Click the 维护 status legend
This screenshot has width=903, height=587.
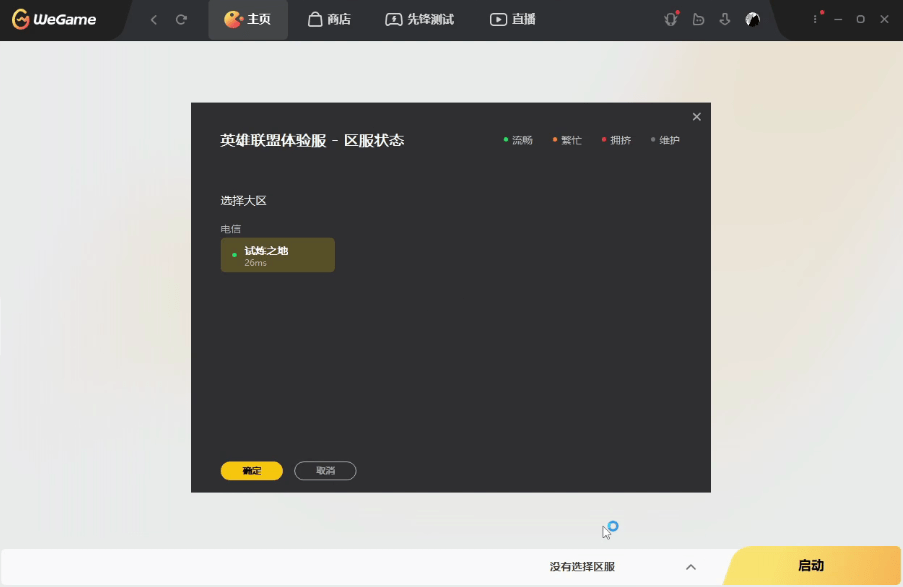click(x=665, y=140)
